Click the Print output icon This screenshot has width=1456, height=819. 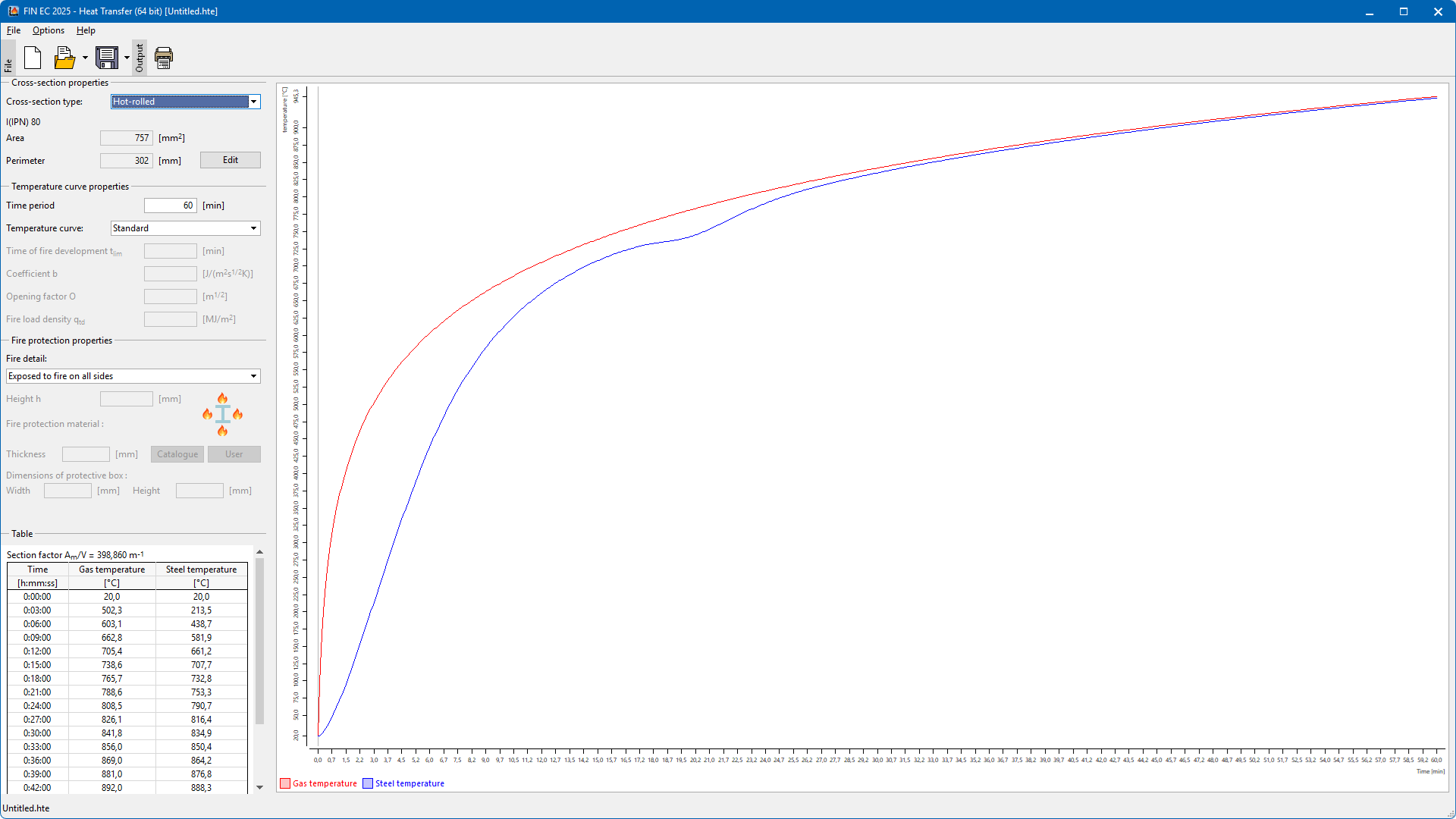[164, 58]
